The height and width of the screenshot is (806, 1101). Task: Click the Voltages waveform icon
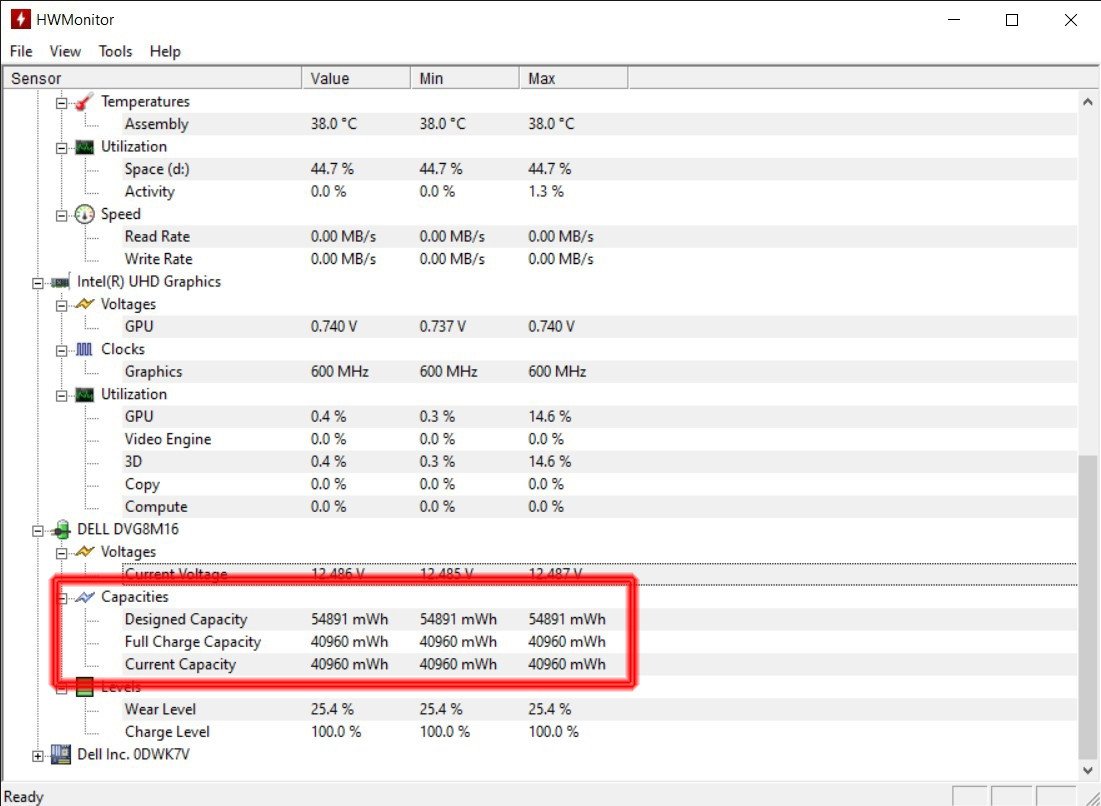(85, 304)
